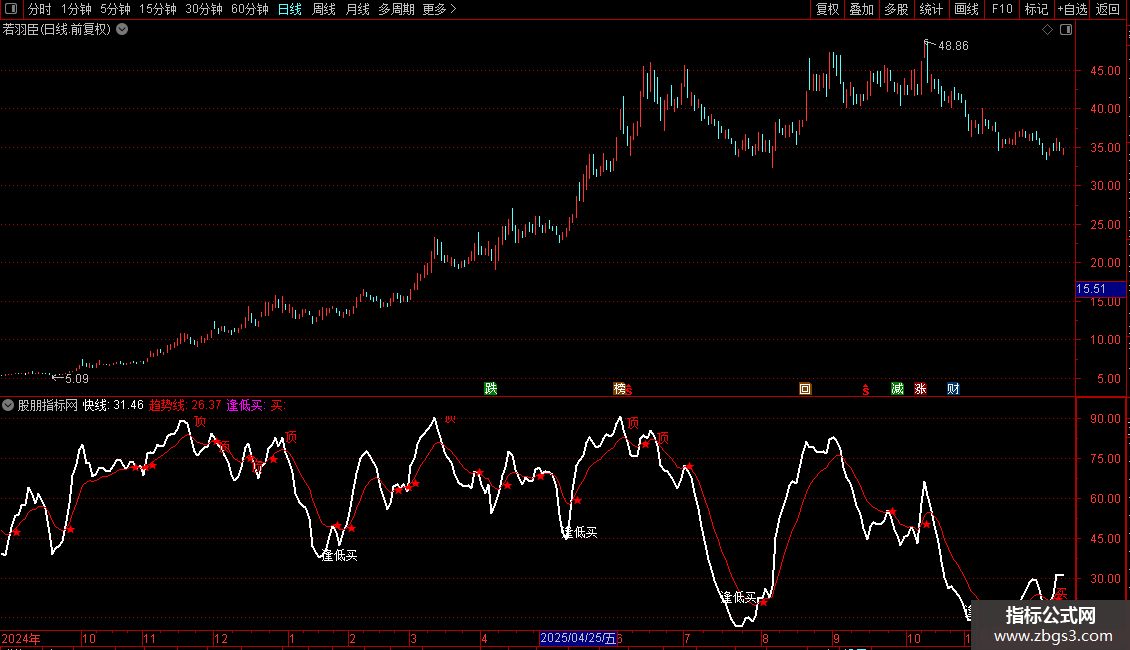Click the 逢低买 signal near April
The width and height of the screenshot is (1130, 650).
click(580, 533)
